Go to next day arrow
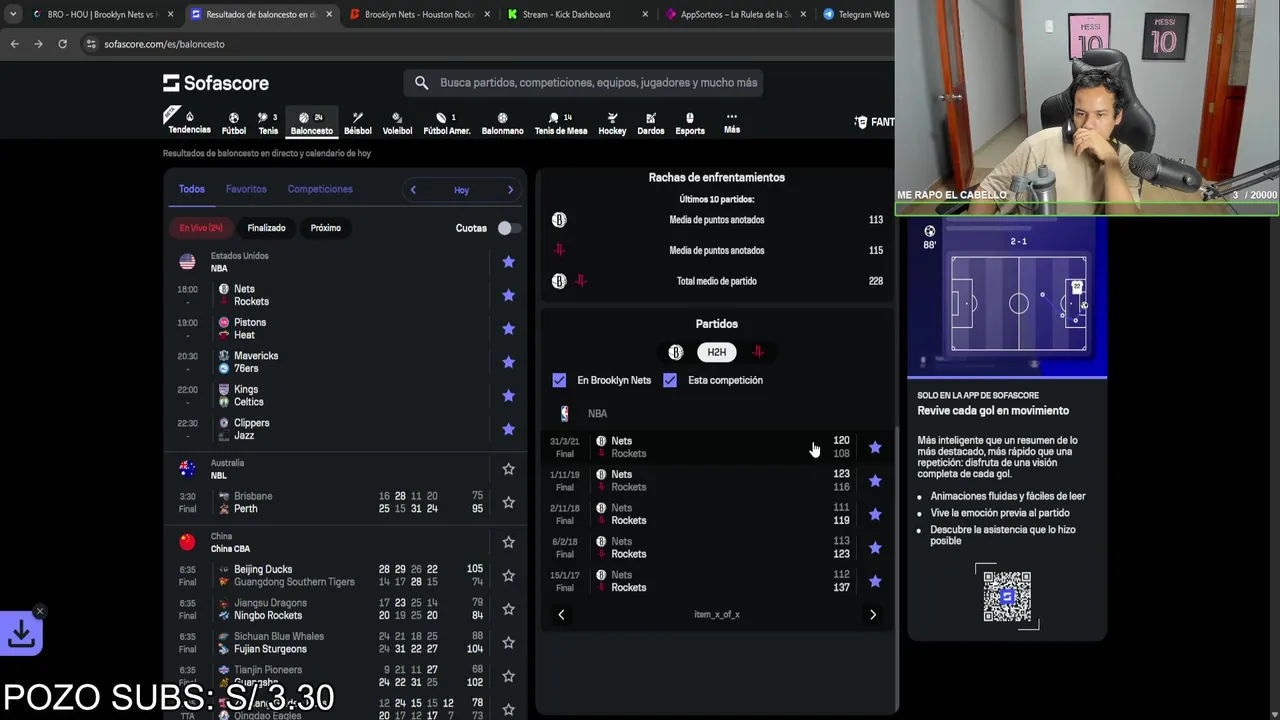 [510, 190]
